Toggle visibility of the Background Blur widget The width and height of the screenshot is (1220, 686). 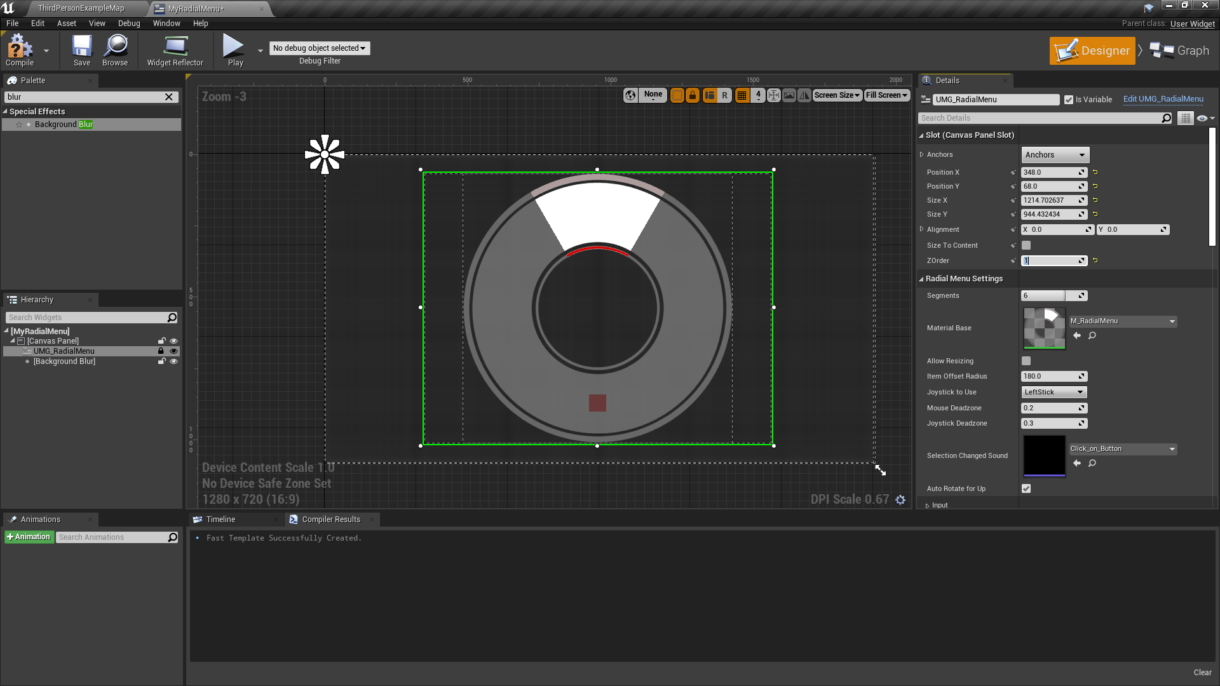pos(174,361)
